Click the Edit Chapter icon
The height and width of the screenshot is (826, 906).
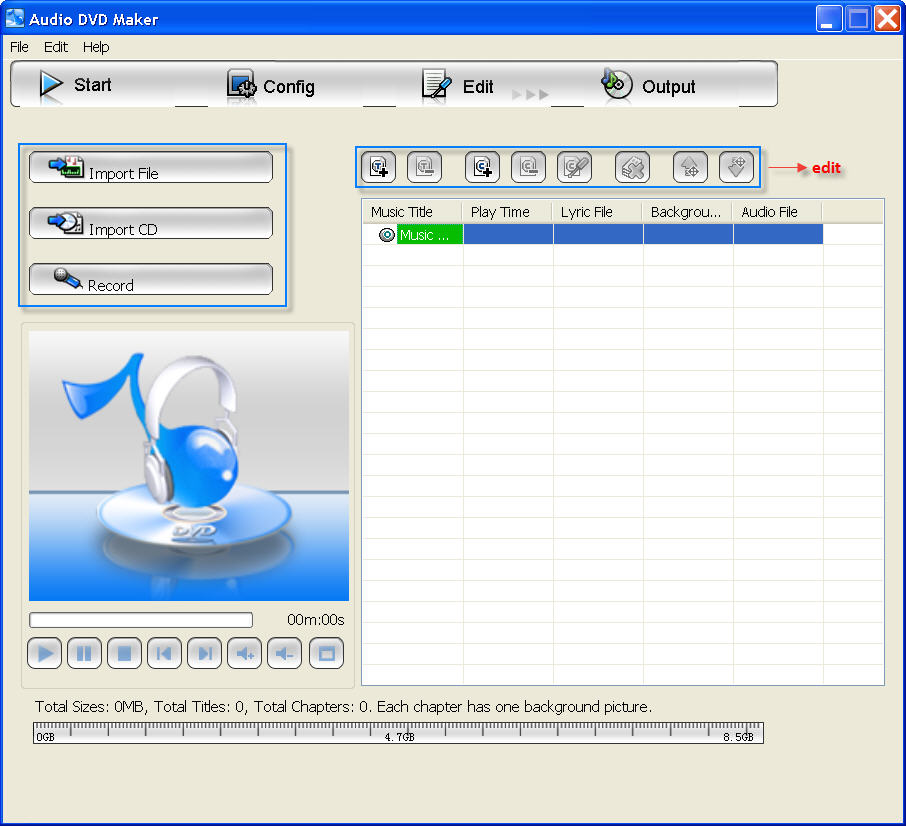coord(574,167)
